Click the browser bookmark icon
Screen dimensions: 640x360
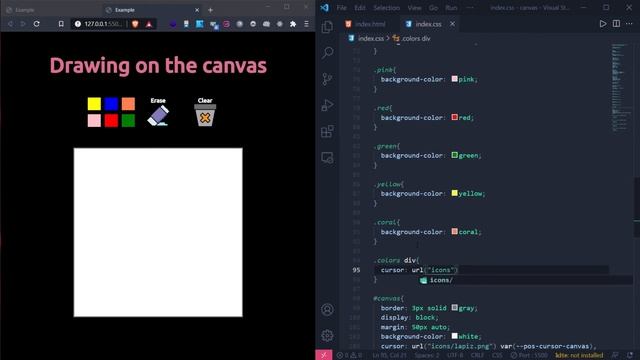pyautogui.click(x=61, y=24)
